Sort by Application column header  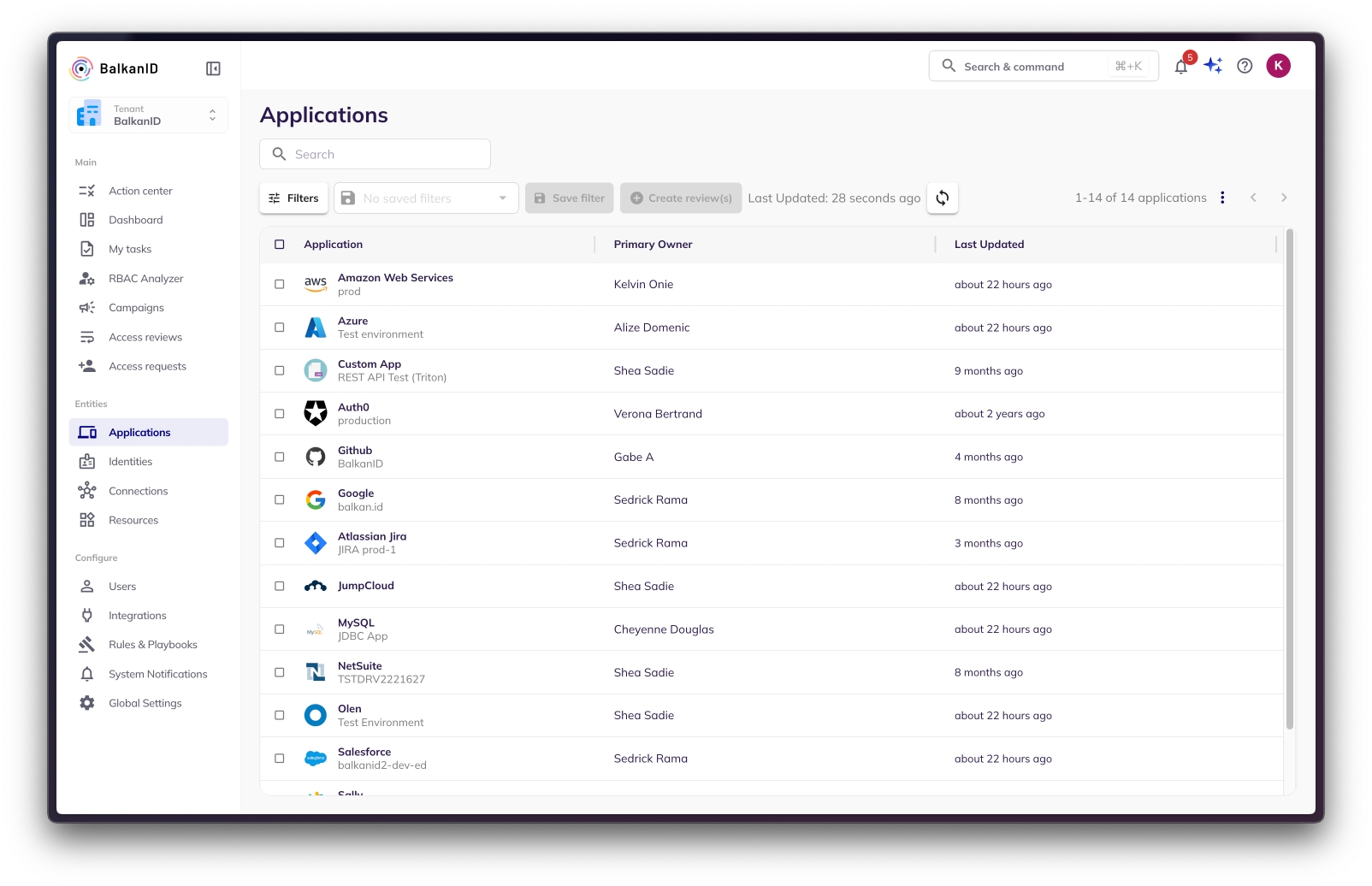click(x=333, y=245)
